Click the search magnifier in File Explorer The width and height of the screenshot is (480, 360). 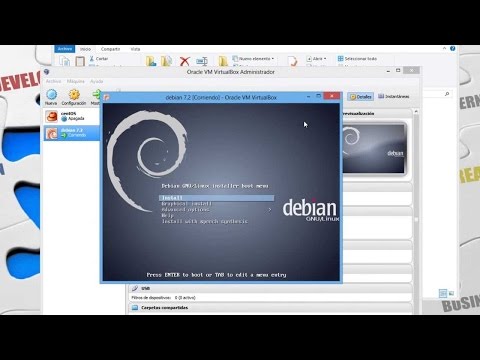447,94
